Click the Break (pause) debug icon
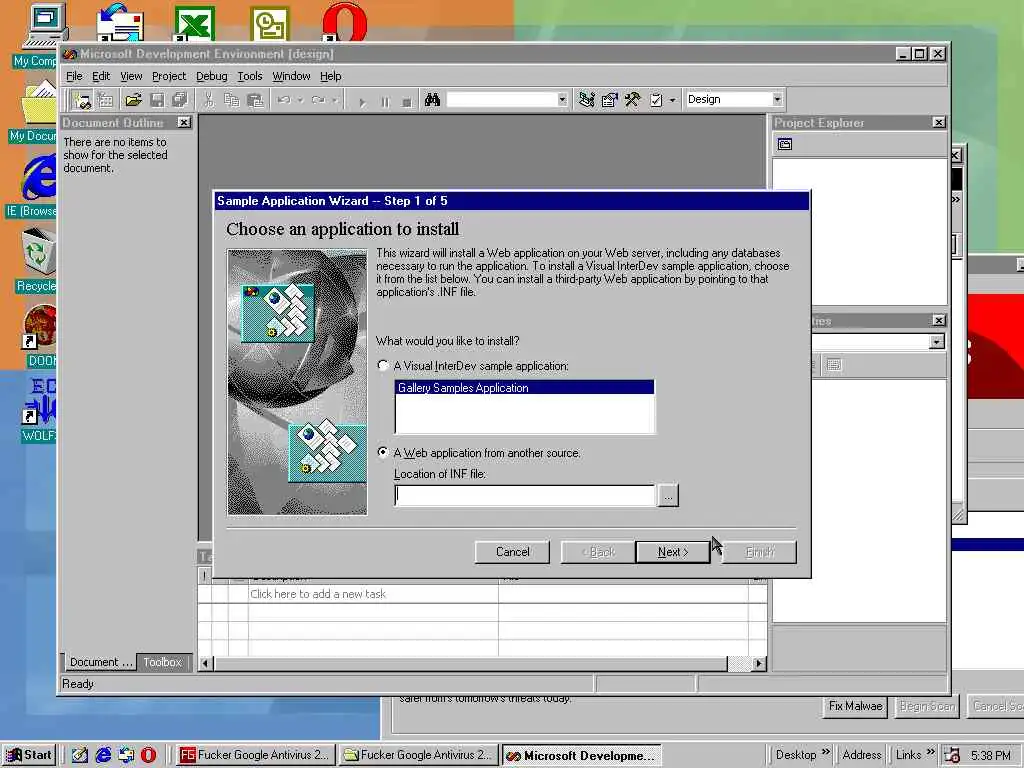Screen dimensions: 1024x768 385,101
